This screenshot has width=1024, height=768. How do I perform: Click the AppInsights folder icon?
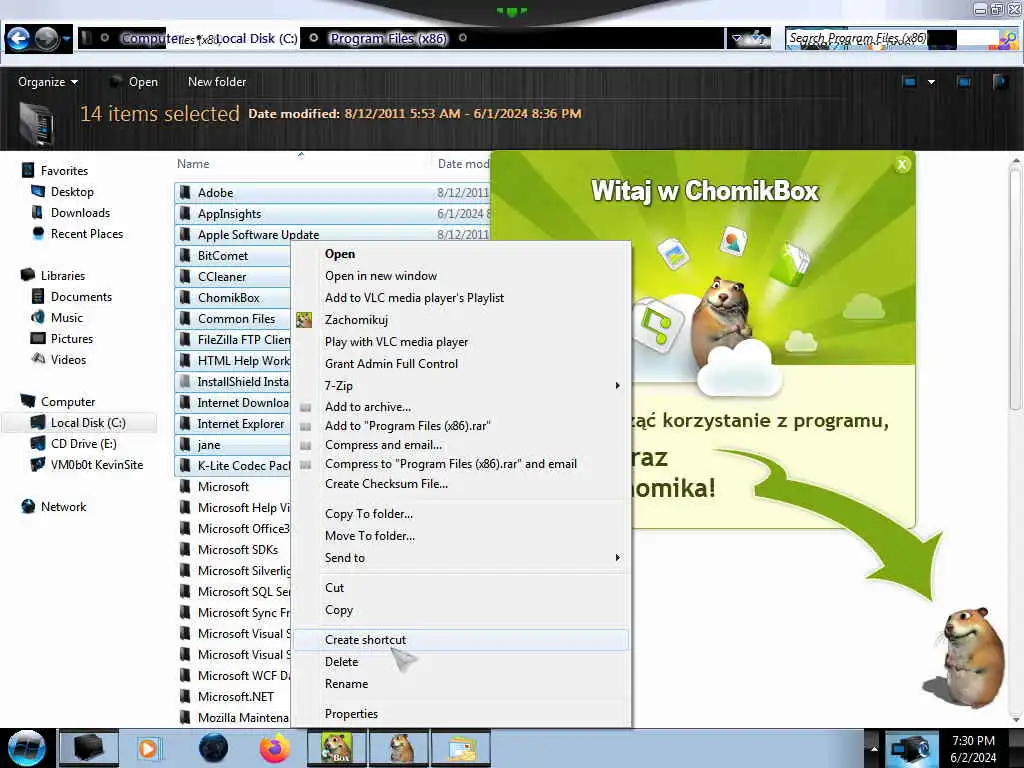point(186,213)
